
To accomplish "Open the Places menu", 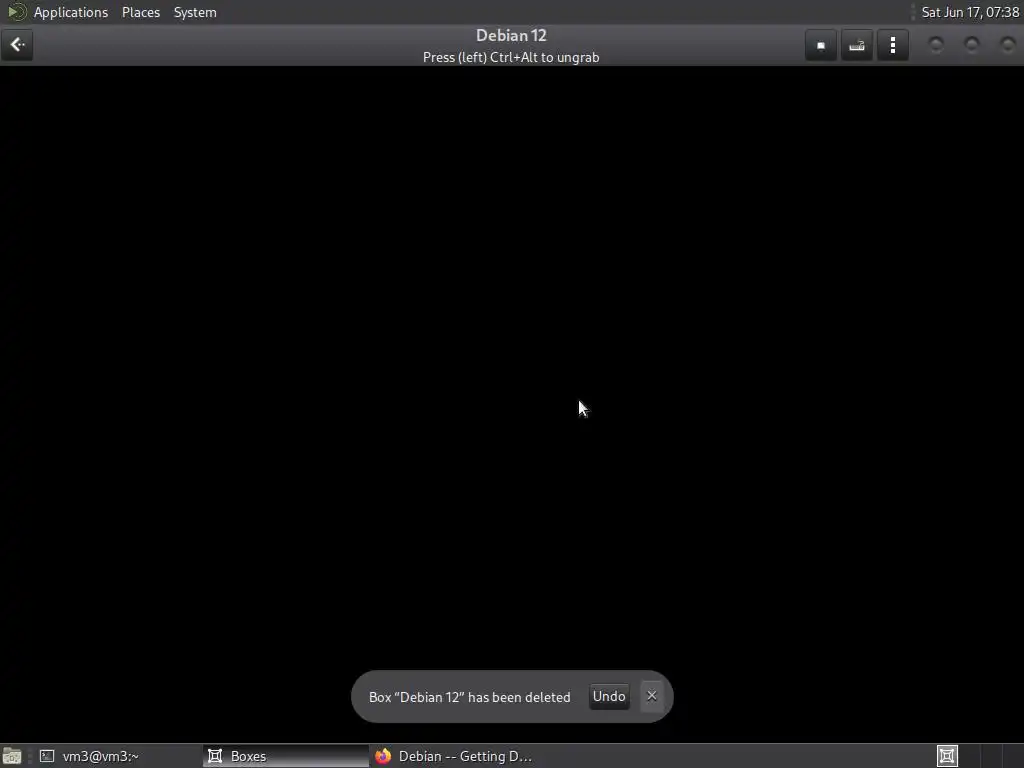I will click(x=141, y=12).
